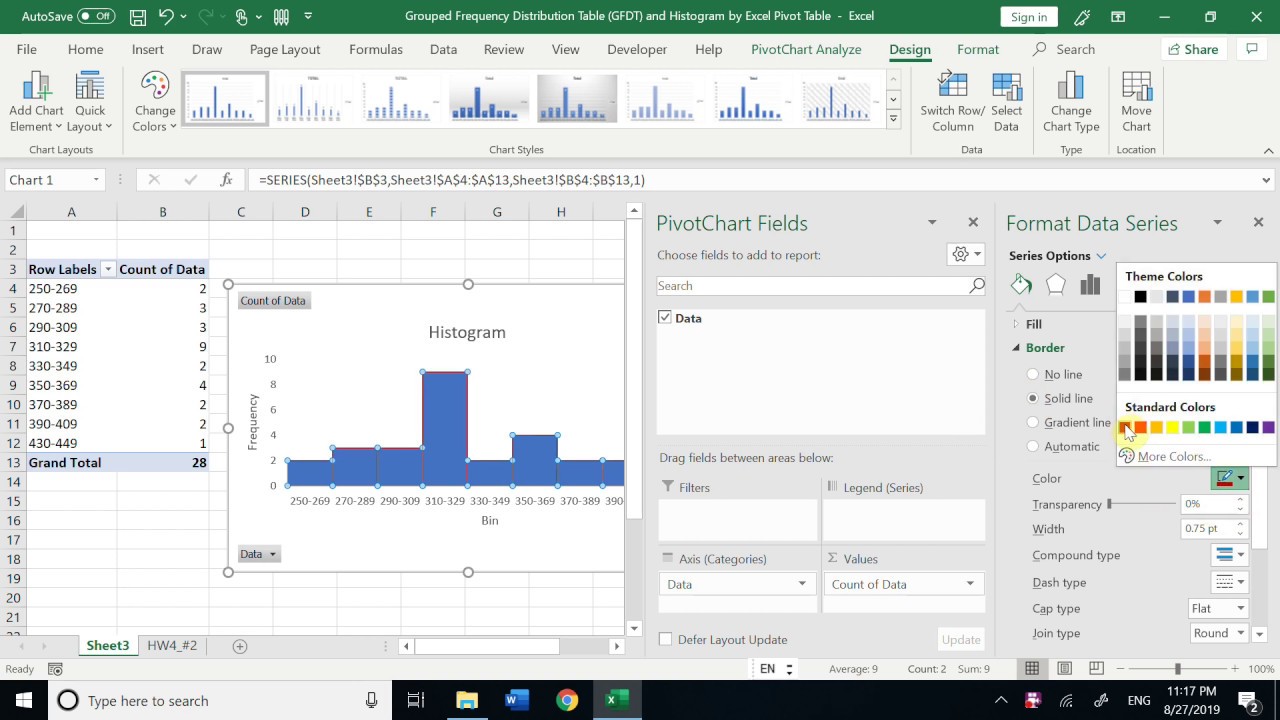Open the Quick Layout gallery
The width and height of the screenshot is (1280, 720).
coord(90,102)
